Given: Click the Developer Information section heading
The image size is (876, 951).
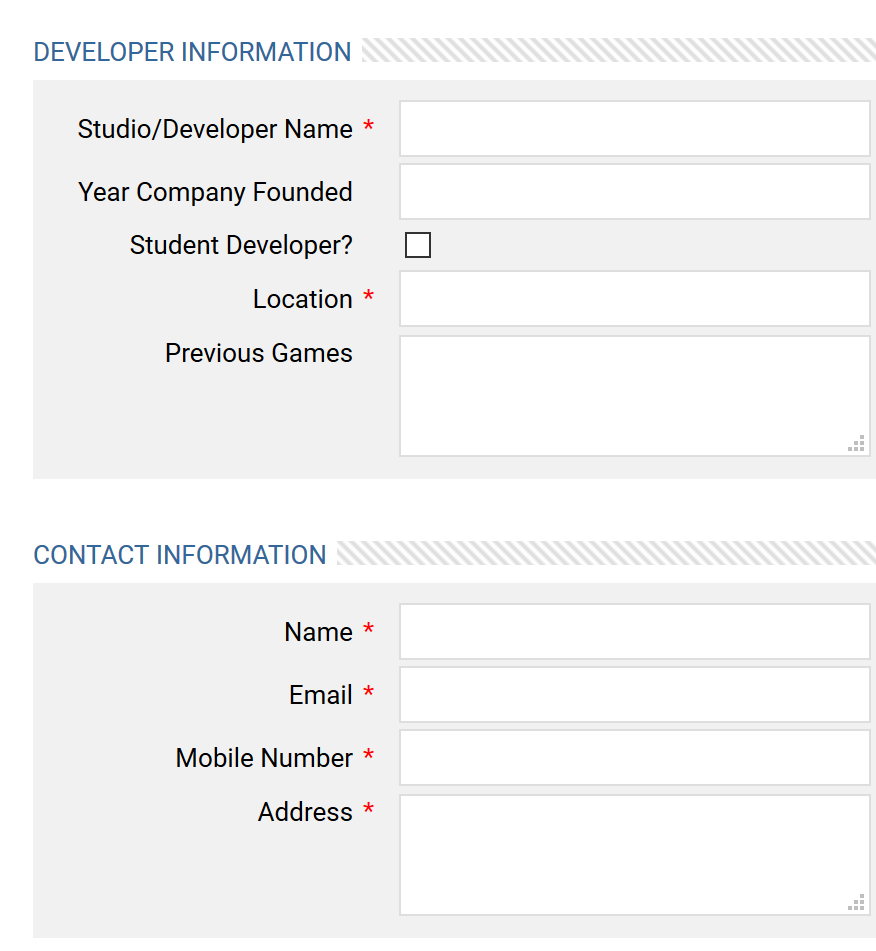Looking at the screenshot, I should pos(192,52).
